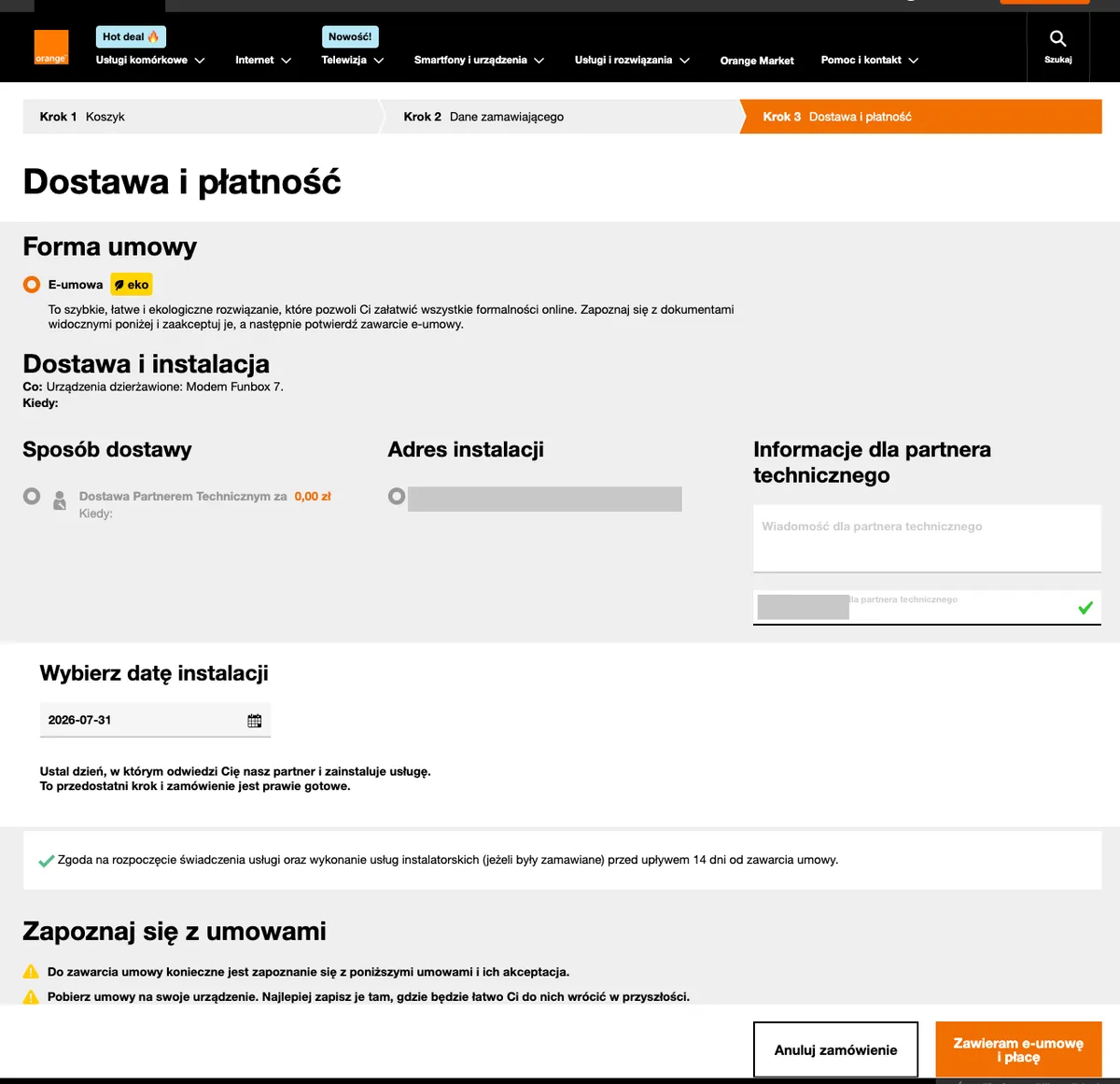
Task: Open Pomoc i kontakt menu
Action: pyautogui.click(x=861, y=60)
